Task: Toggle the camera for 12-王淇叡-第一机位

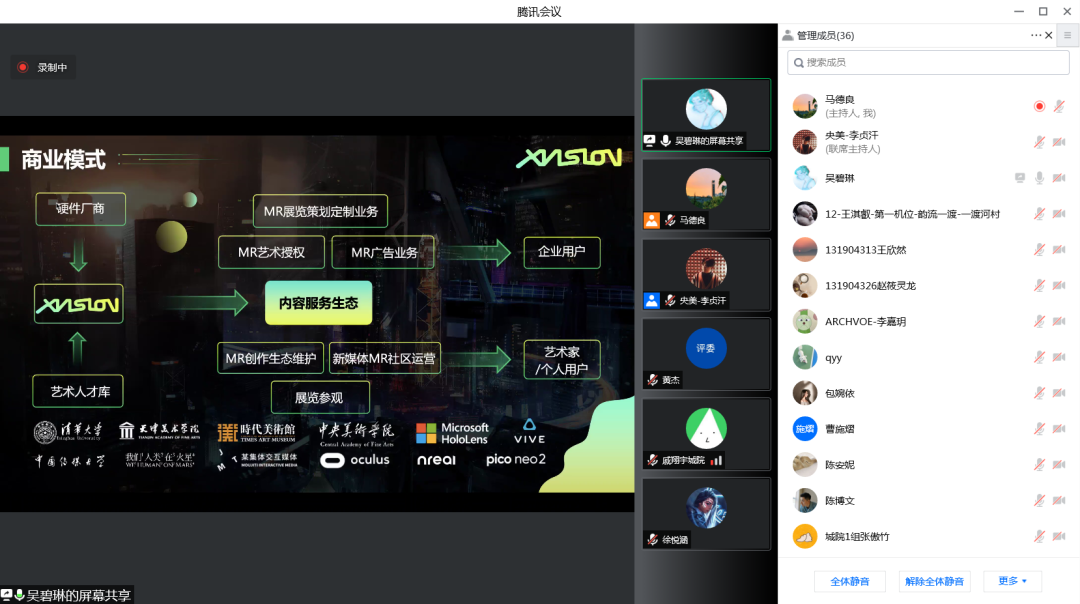Action: pyautogui.click(x=1059, y=214)
